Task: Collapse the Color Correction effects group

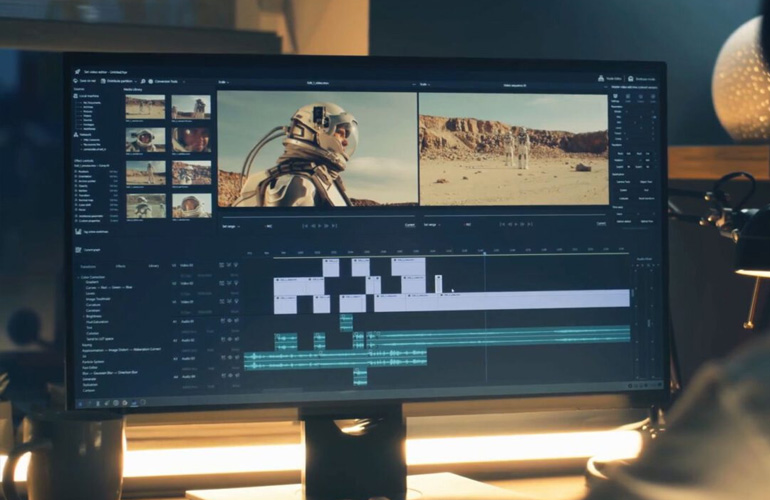Action: [78, 276]
